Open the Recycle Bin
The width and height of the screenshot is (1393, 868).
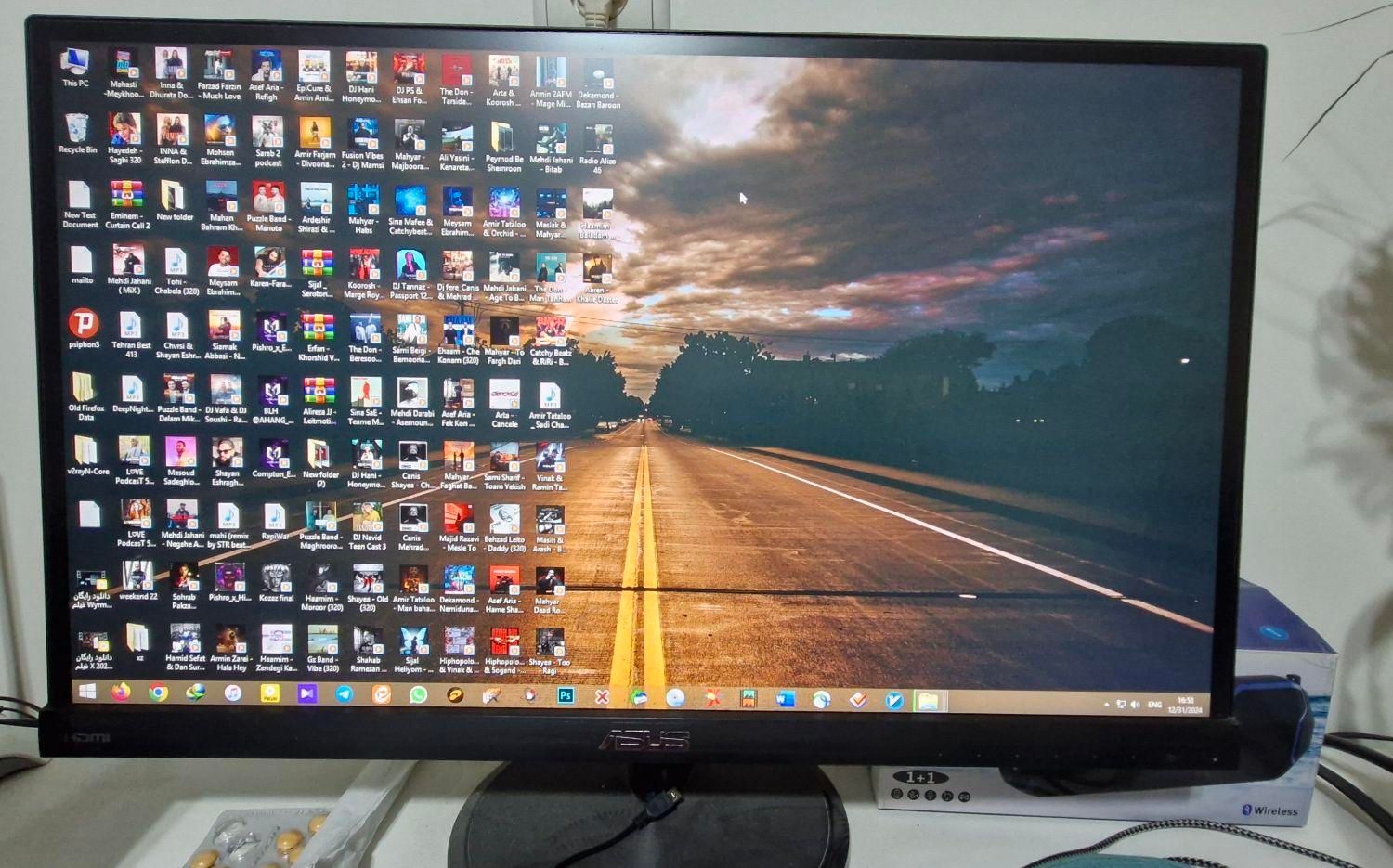tap(77, 134)
